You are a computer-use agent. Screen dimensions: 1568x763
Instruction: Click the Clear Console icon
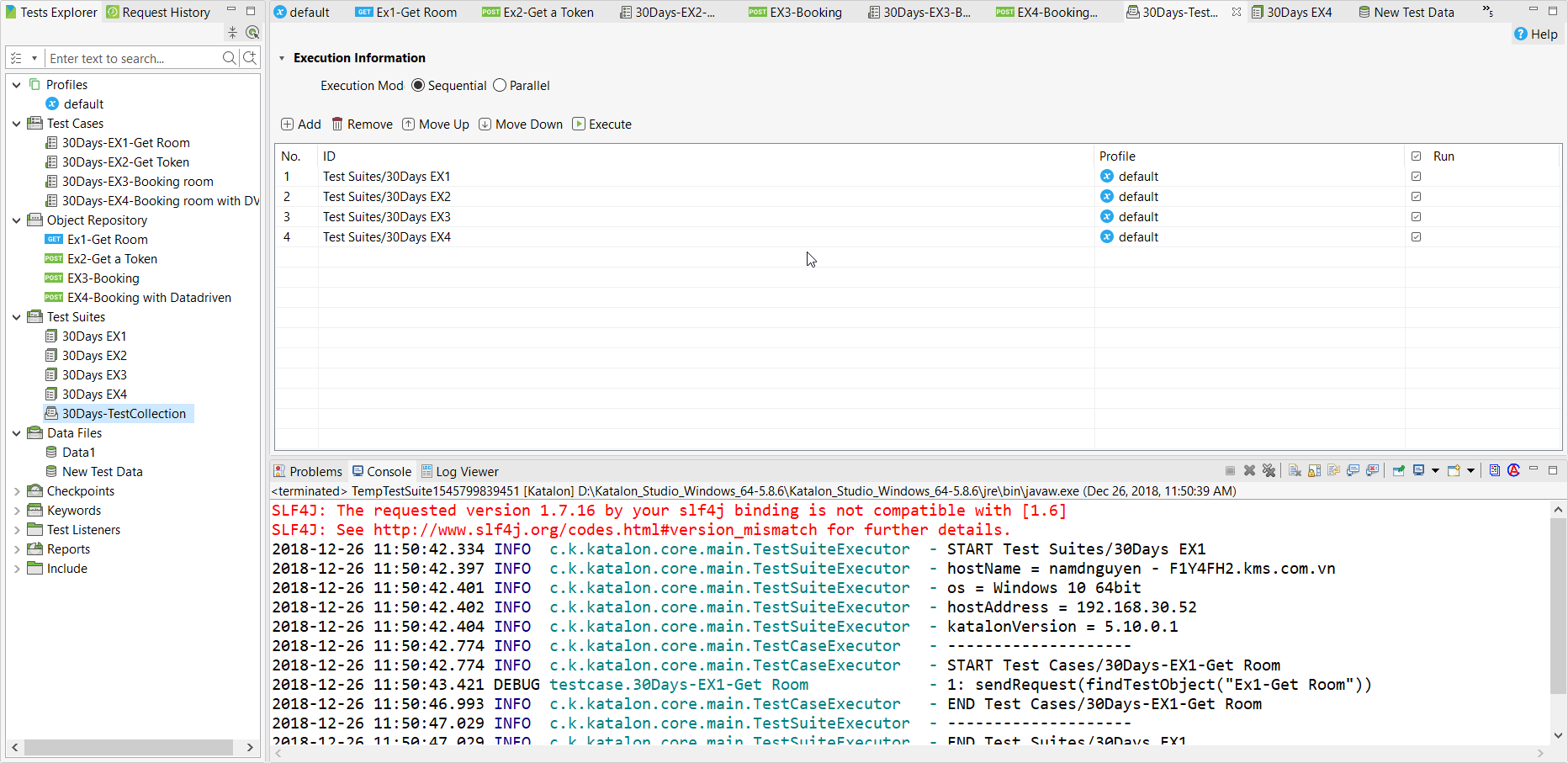[x=1295, y=471]
